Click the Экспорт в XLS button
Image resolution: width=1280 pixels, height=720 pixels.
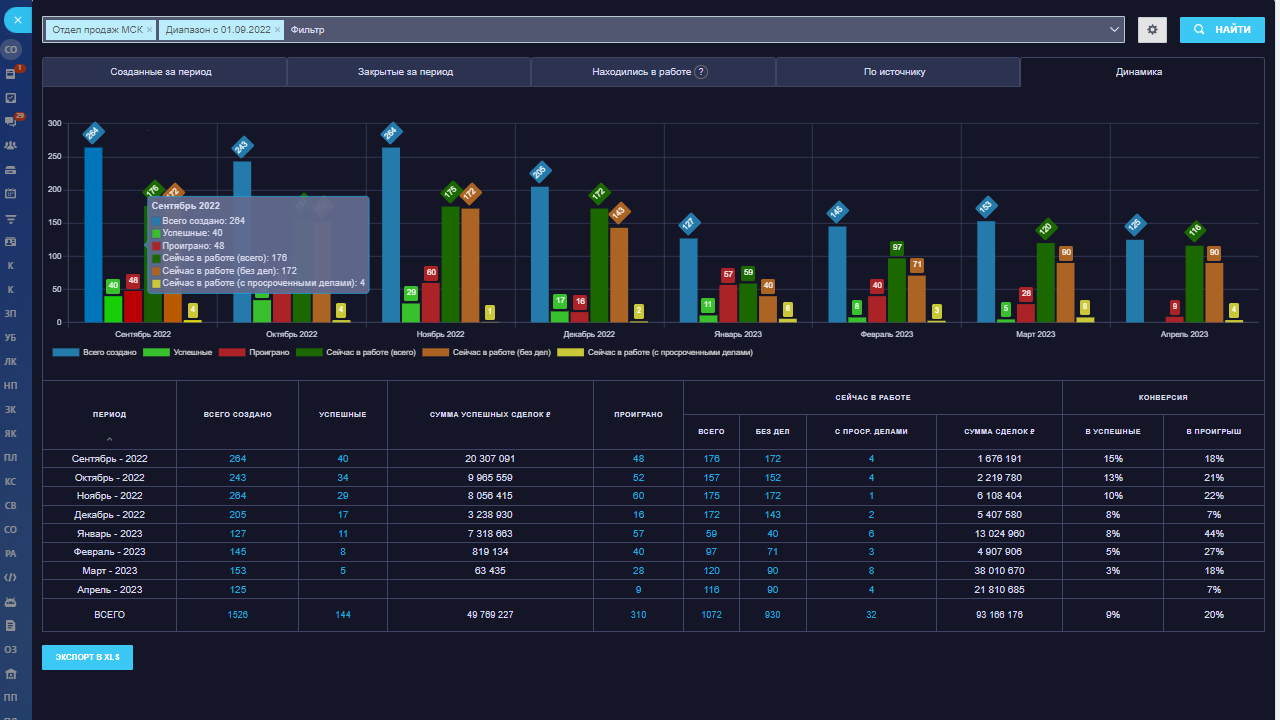[87, 657]
